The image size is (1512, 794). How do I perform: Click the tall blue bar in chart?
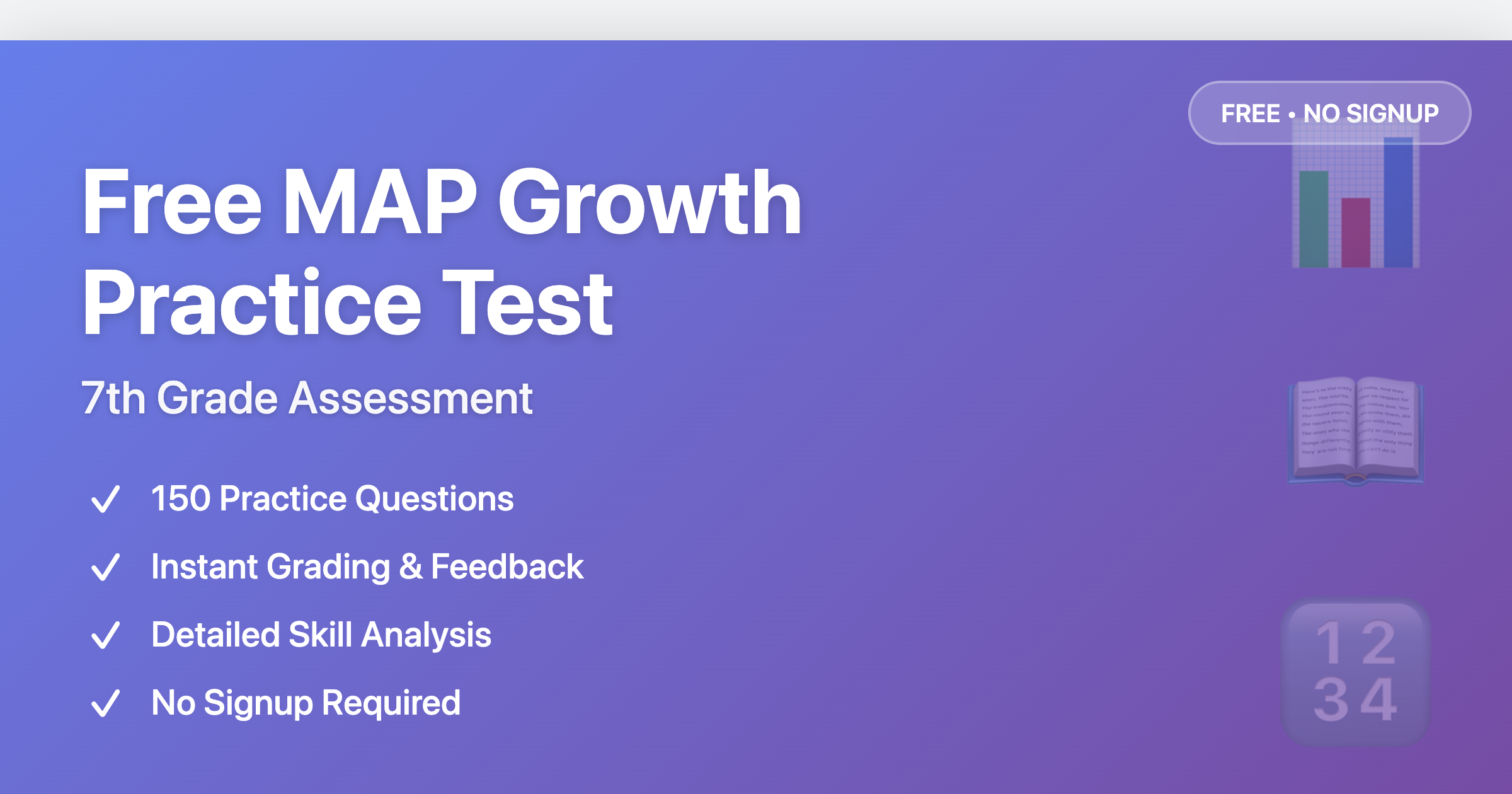click(1398, 202)
